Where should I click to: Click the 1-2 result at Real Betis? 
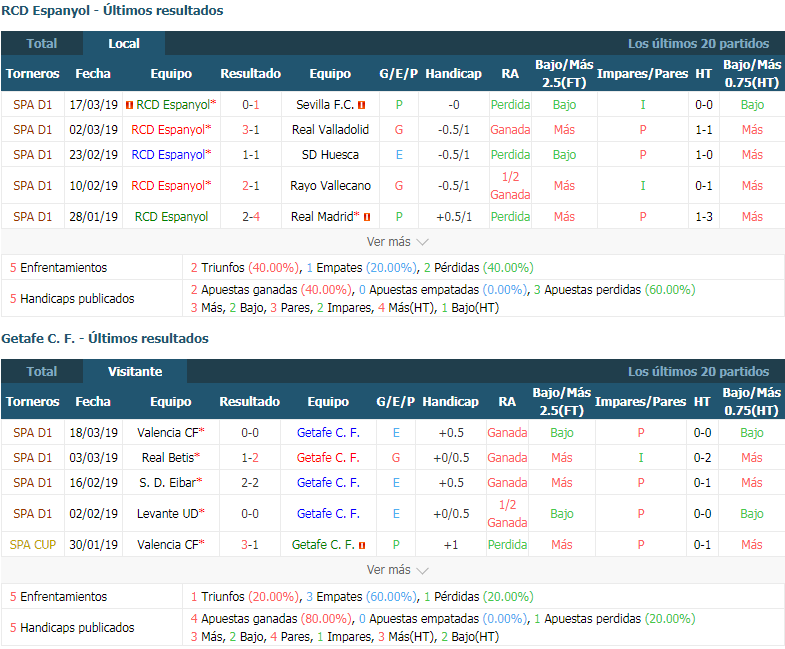[250, 458]
